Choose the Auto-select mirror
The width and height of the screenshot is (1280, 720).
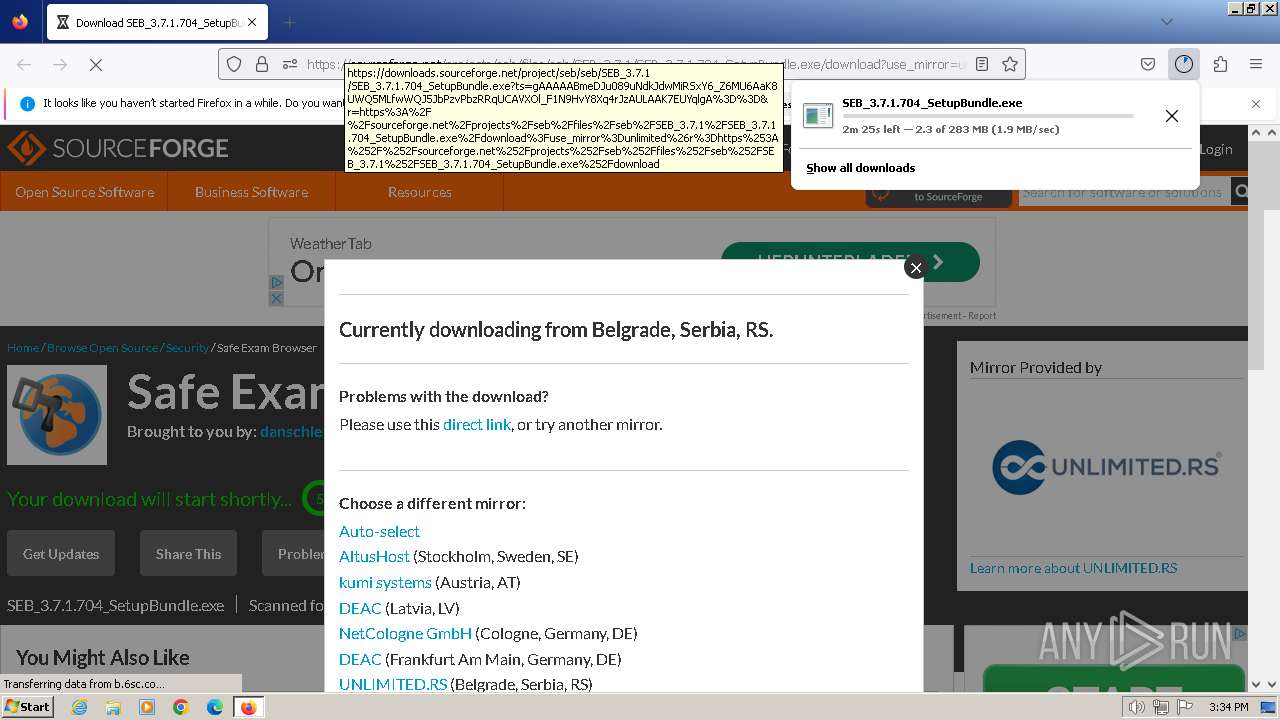point(379,531)
